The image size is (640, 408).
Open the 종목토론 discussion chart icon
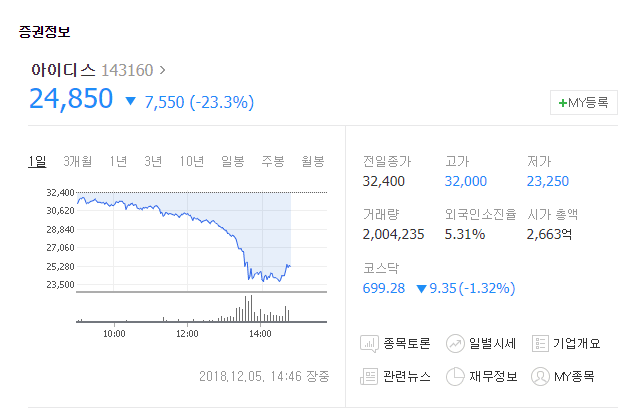[x=369, y=344]
